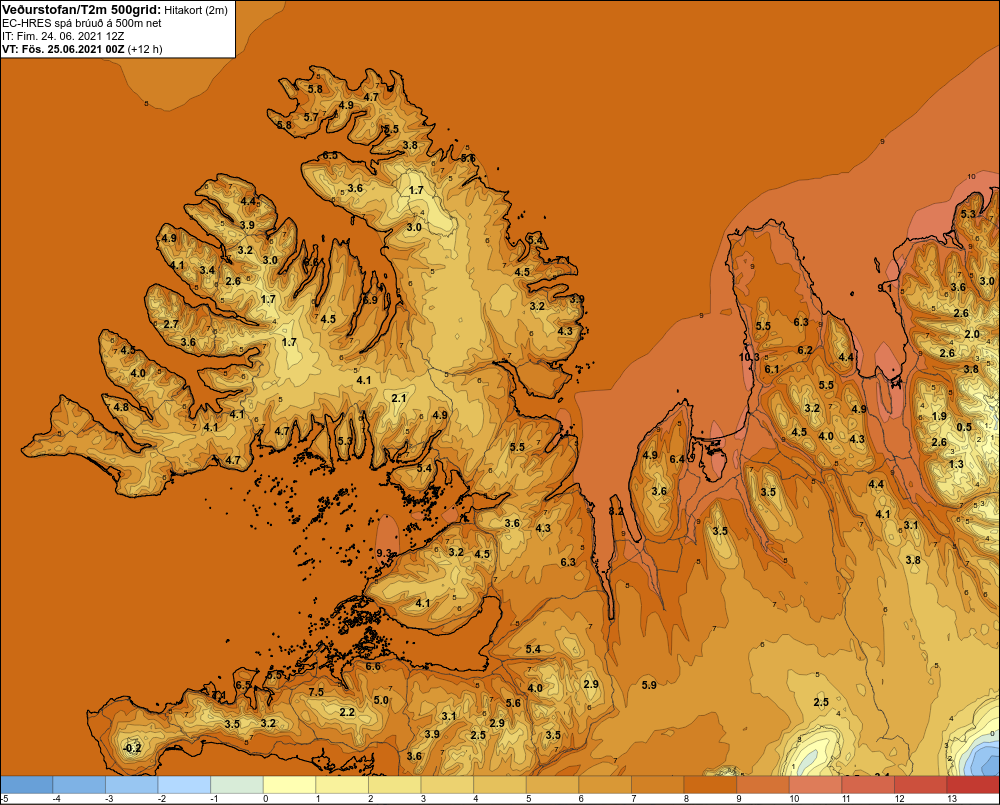Image resolution: width=1000 pixels, height=805 pixels.
Task: Click the '6.2' temperature value on the map
Action: coord(805,350)
